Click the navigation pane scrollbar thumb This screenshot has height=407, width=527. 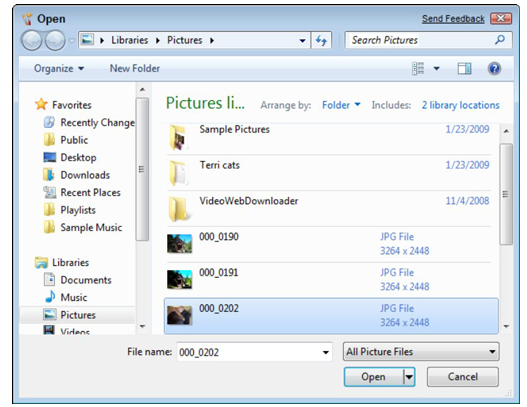[x=142, y=169]
